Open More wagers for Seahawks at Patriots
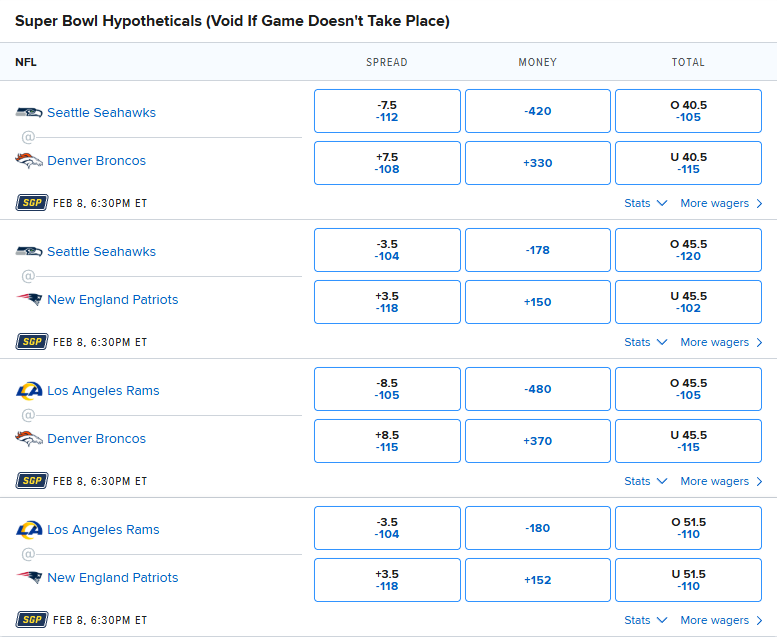The image size is (777, 637). [721, 342]
